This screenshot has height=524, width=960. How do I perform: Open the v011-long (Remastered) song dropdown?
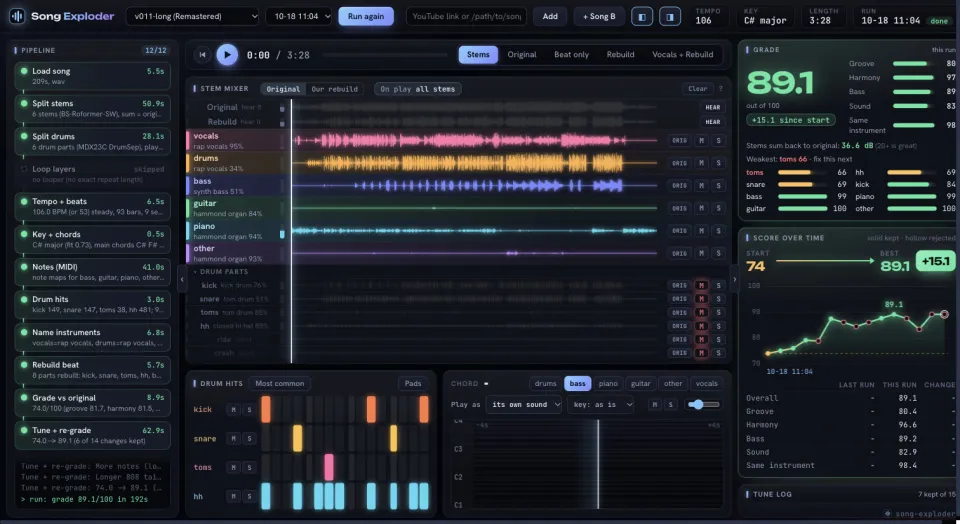pyautogui.click(x=193, y=17)
